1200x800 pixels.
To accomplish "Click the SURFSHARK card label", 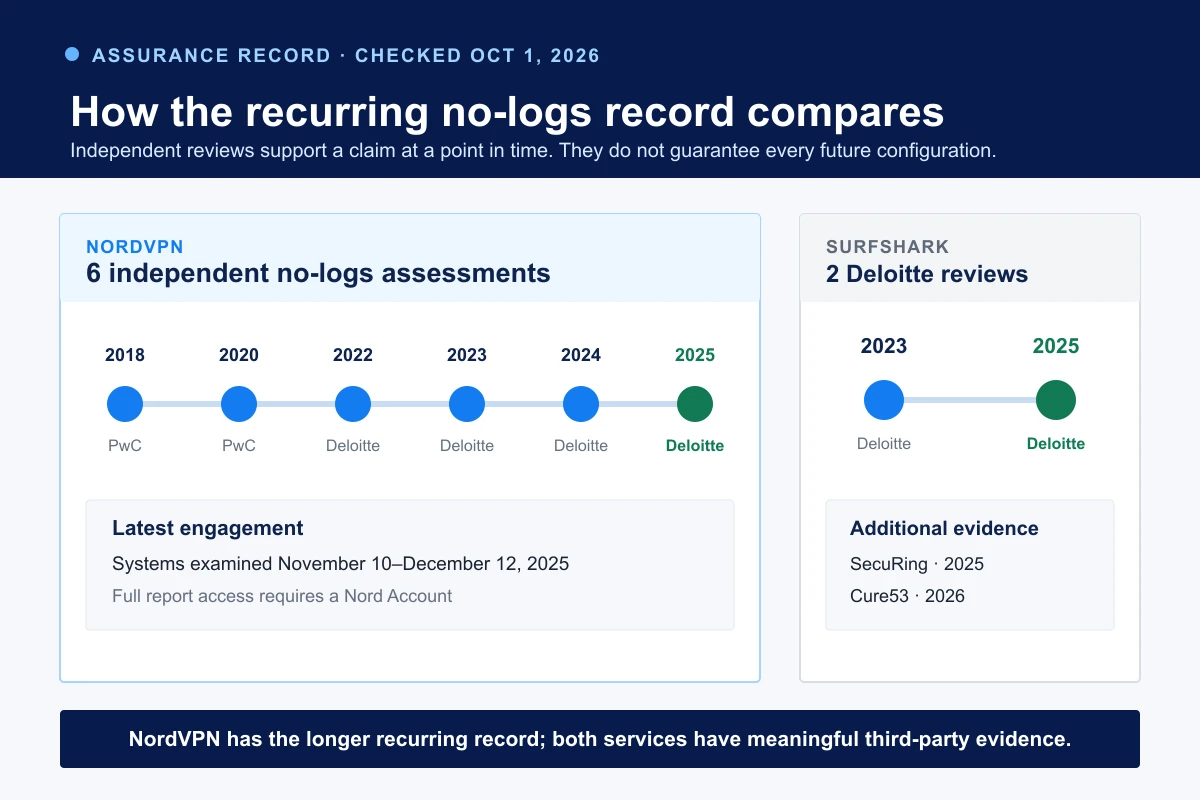I will (888, 246).
